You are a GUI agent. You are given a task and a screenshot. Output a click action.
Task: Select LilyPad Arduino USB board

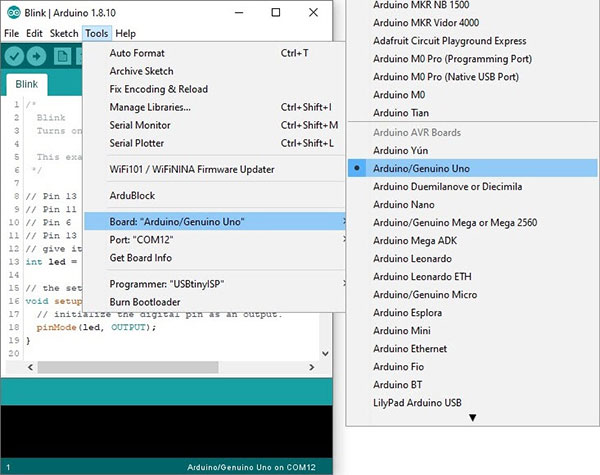473,402
